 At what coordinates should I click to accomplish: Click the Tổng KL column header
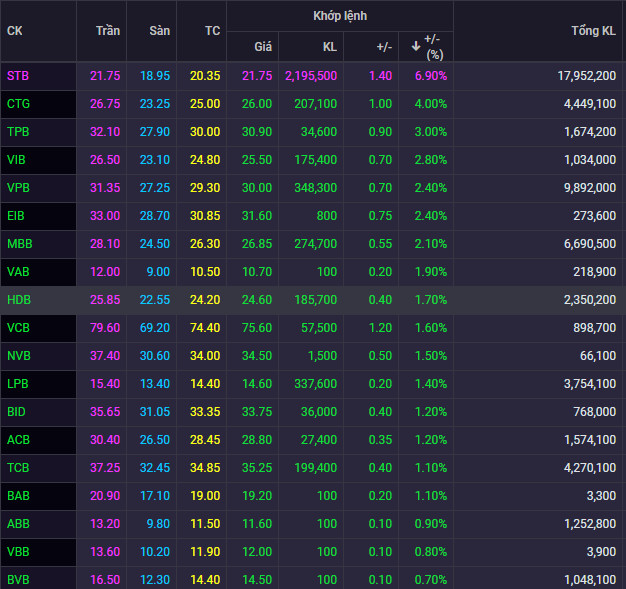[593, 31]
